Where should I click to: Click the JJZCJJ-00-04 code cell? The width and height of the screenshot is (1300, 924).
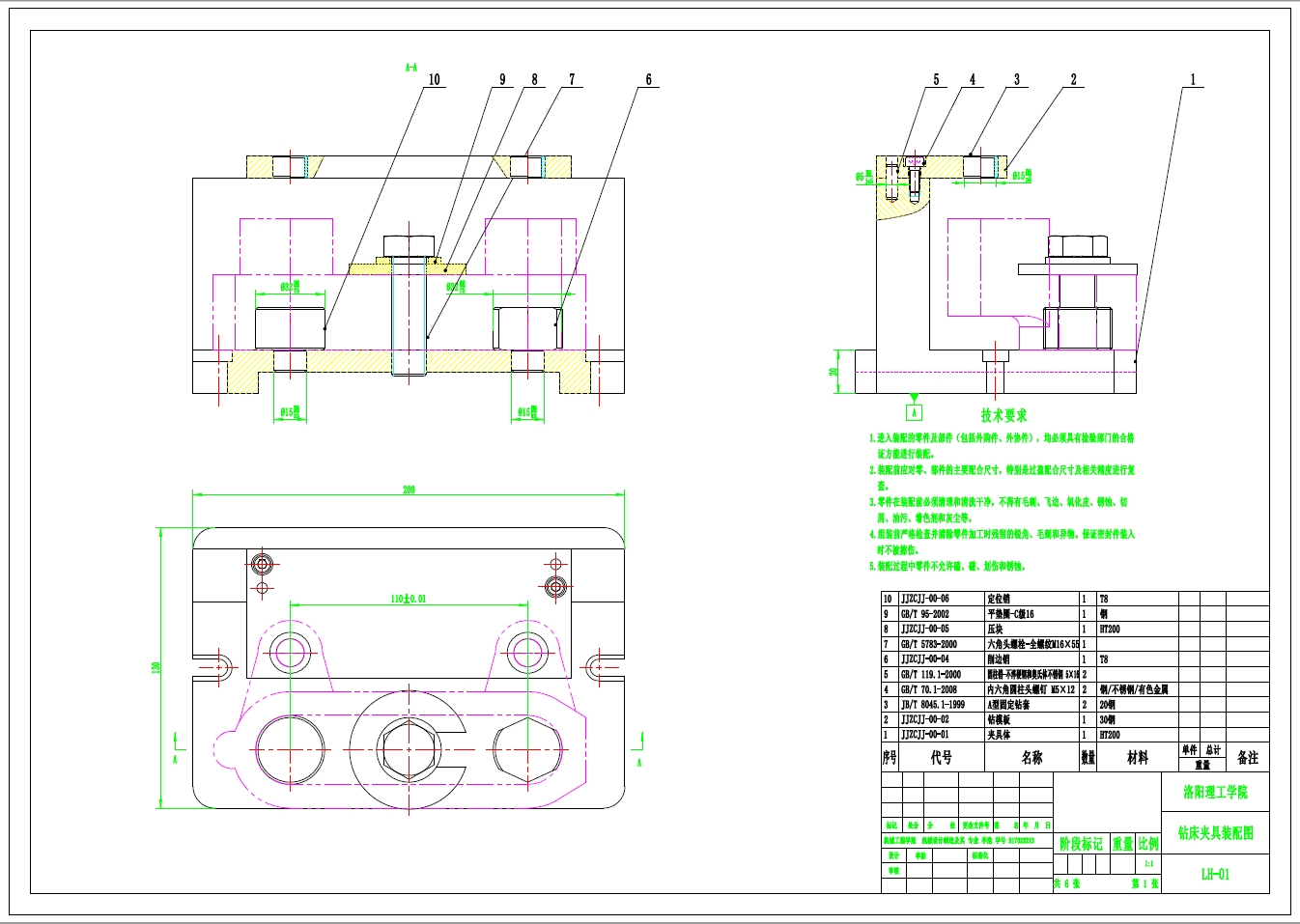pyautogui.click(x=924, y=659)
